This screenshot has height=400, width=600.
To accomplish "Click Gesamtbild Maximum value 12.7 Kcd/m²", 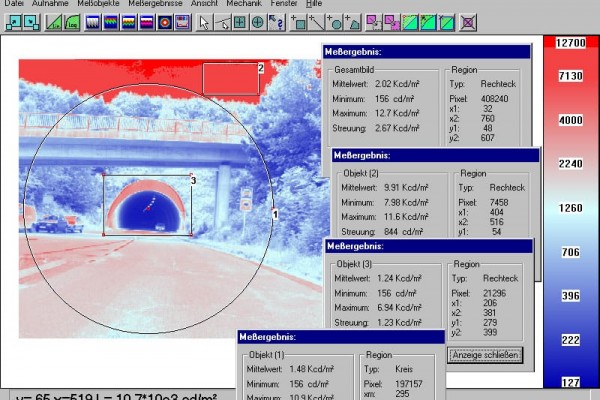I will point(397,113).
